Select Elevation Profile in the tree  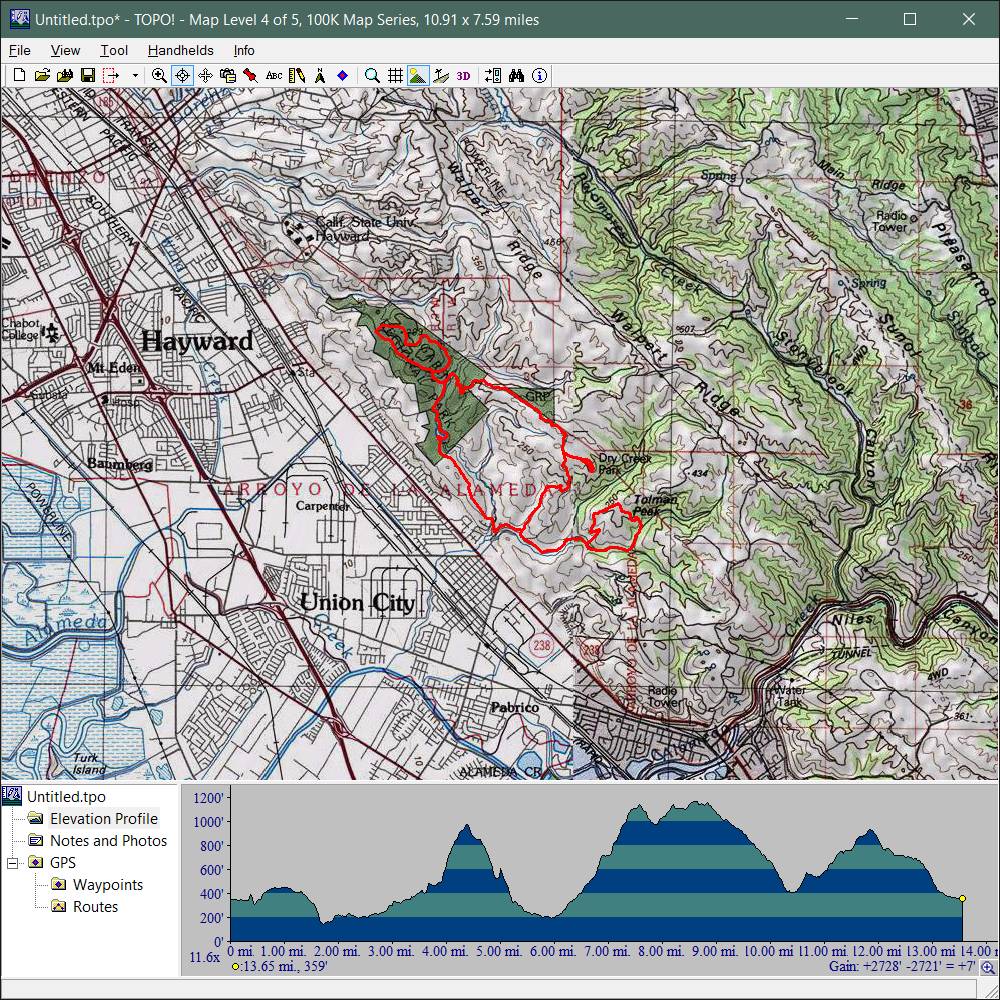pyautogui.click(x=104, y=819)
